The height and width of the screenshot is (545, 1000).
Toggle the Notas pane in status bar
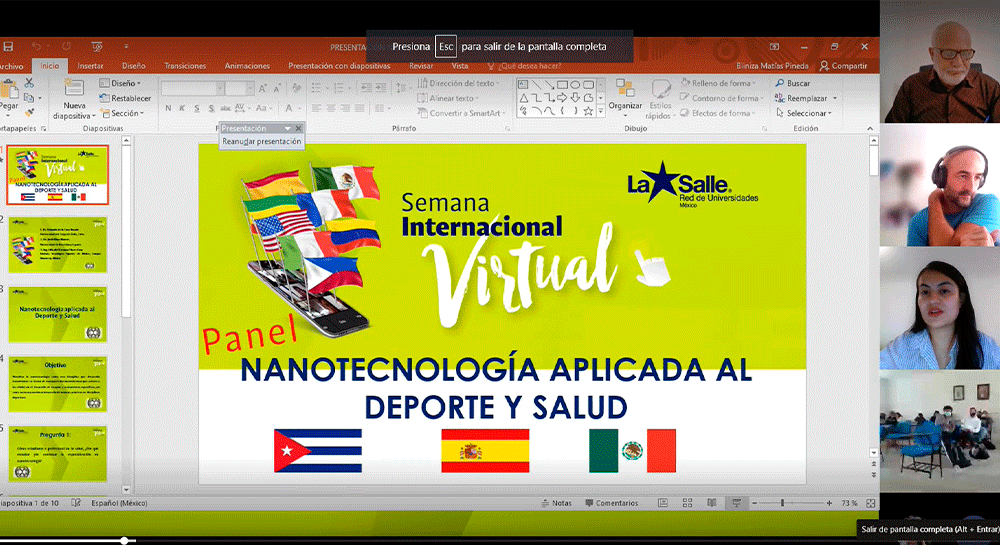point(557,503)
